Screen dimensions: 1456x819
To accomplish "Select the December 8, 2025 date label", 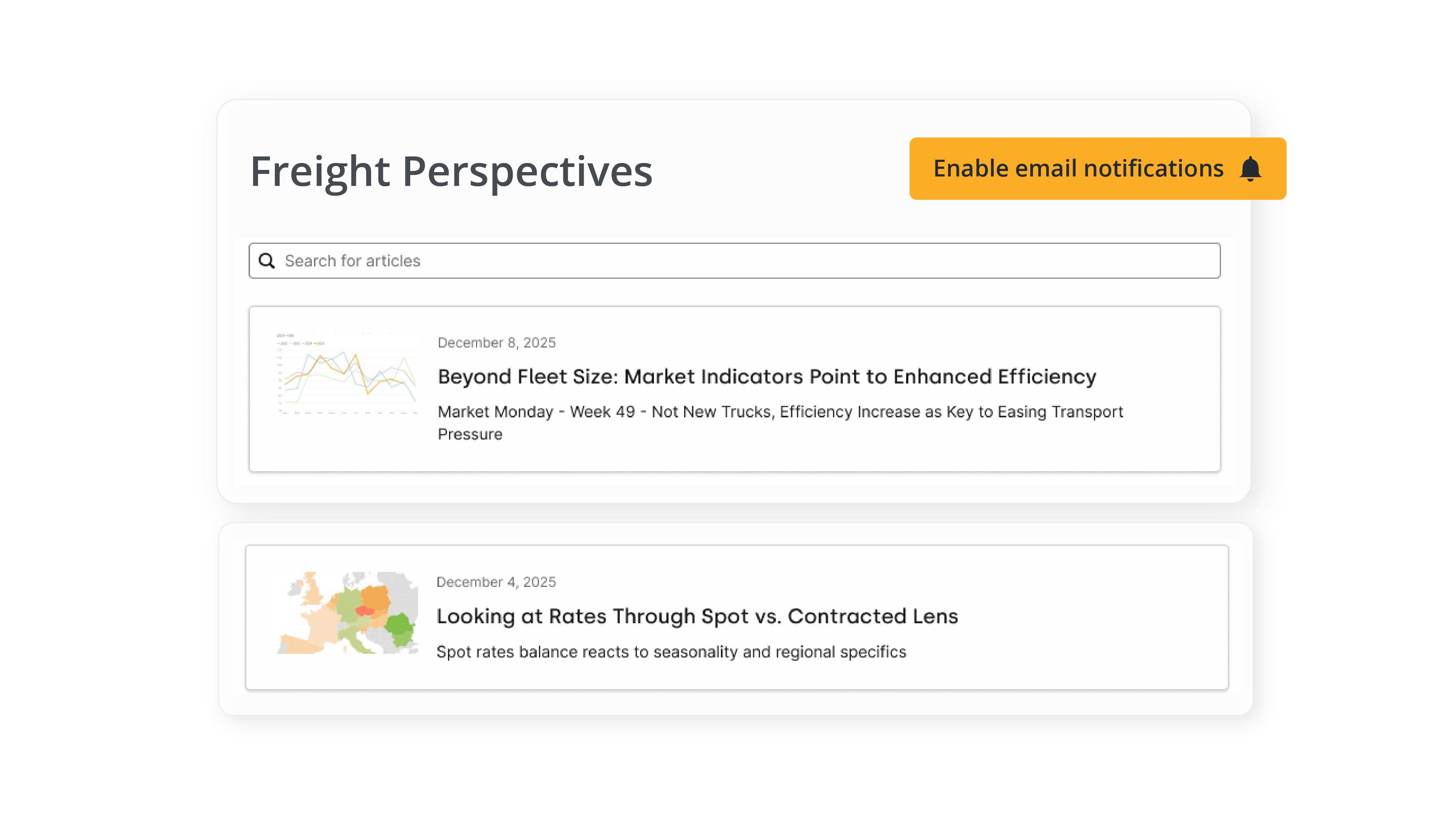I will coord(497,342).
